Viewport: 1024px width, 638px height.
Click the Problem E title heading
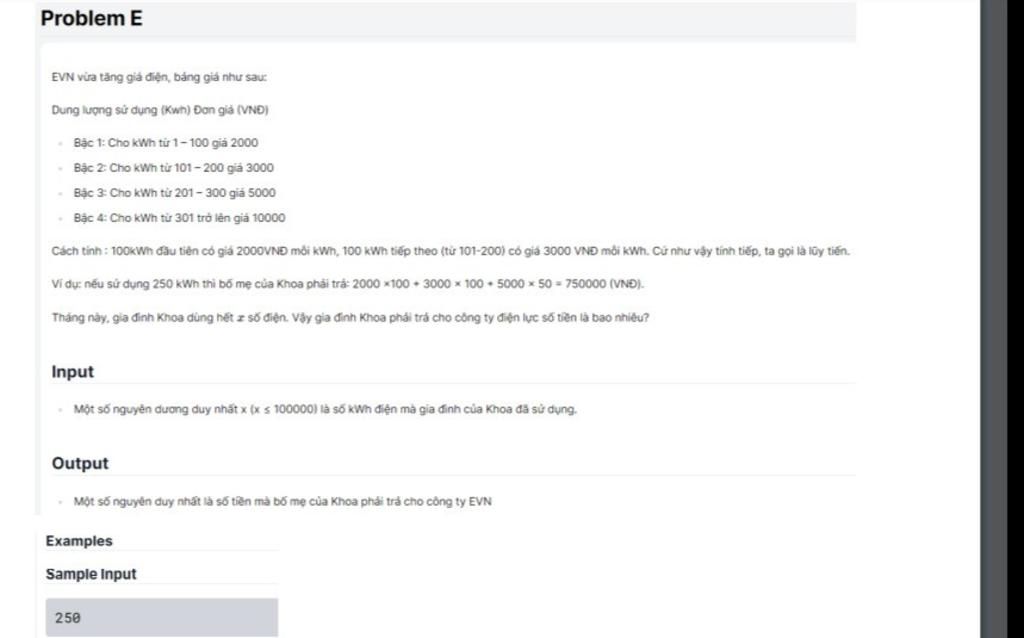pos(91,18)
